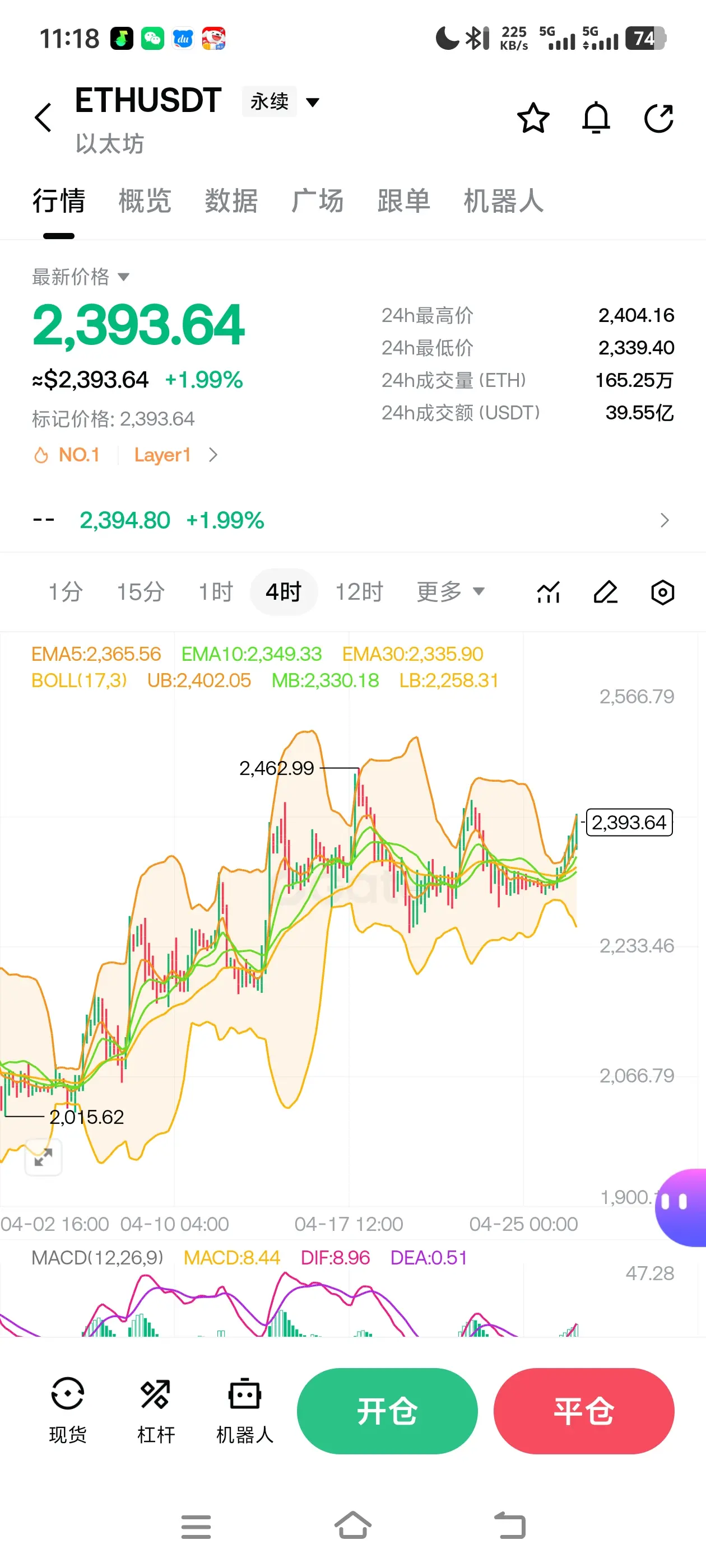The width and height of the screenshot is (706, 1568).
Task: Open the Layer1 category chevron
Action: pos(212,455)
